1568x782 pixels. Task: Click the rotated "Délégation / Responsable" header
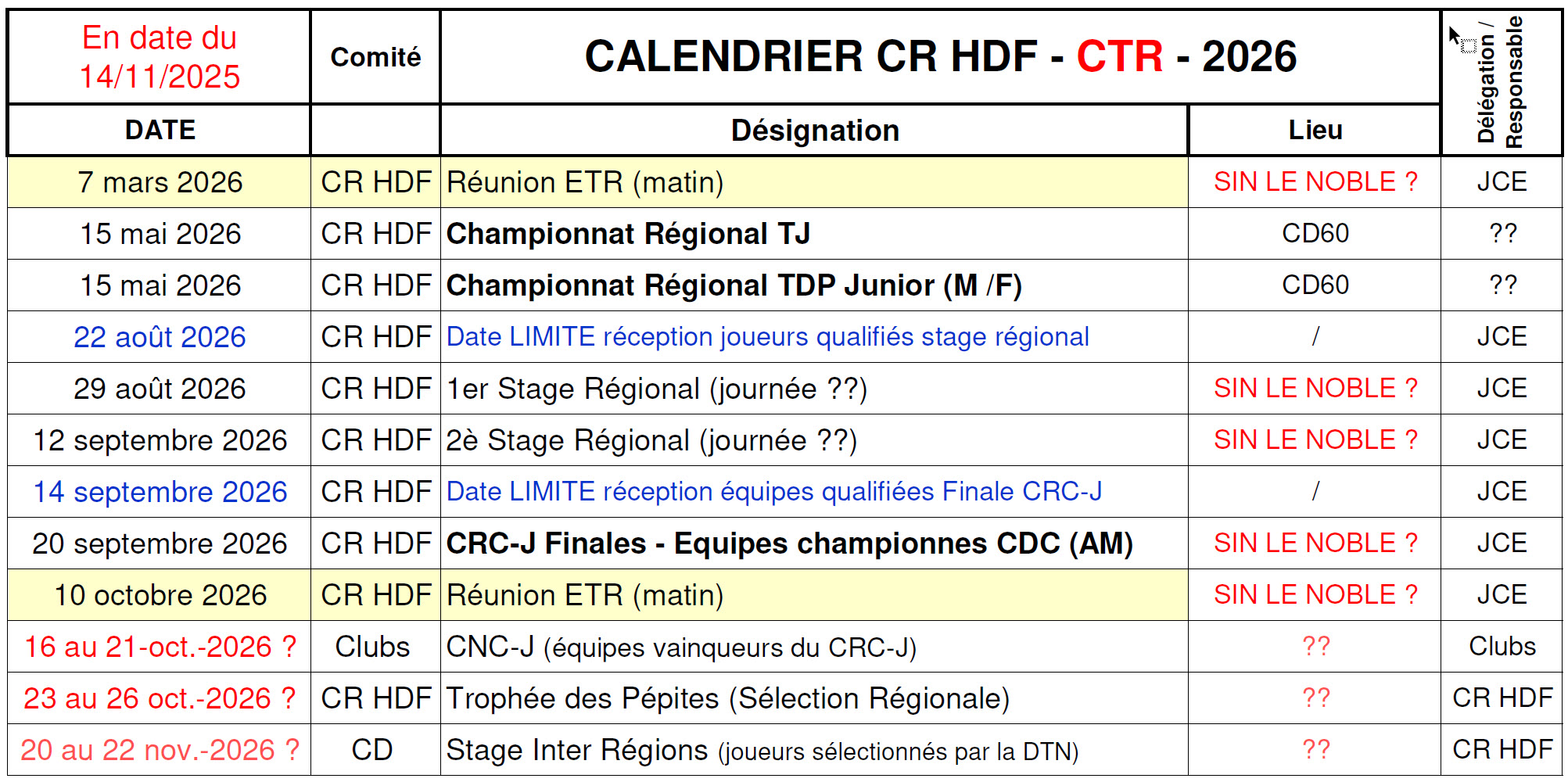pos(1501,81)
